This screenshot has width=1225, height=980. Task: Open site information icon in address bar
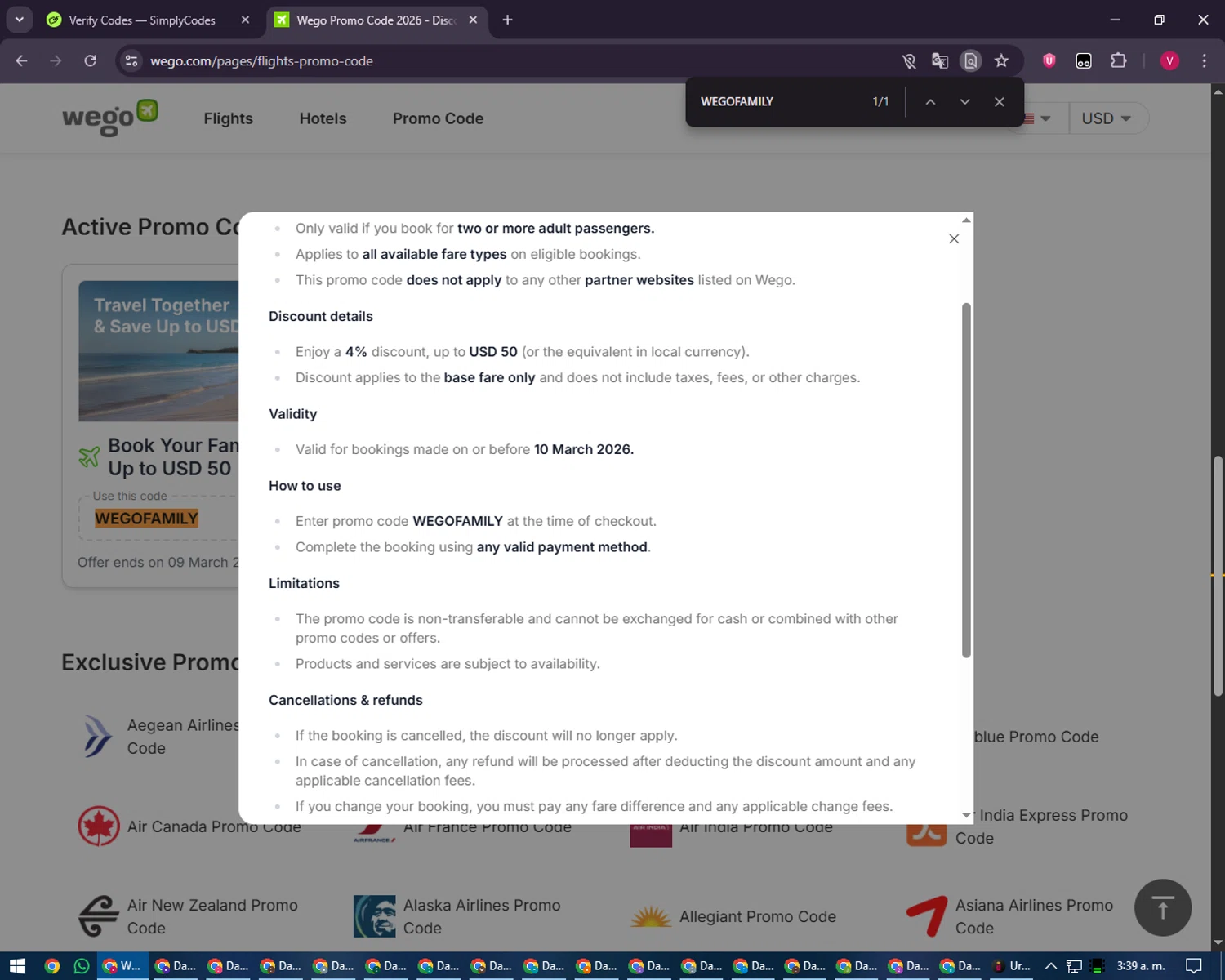point(131,60)
